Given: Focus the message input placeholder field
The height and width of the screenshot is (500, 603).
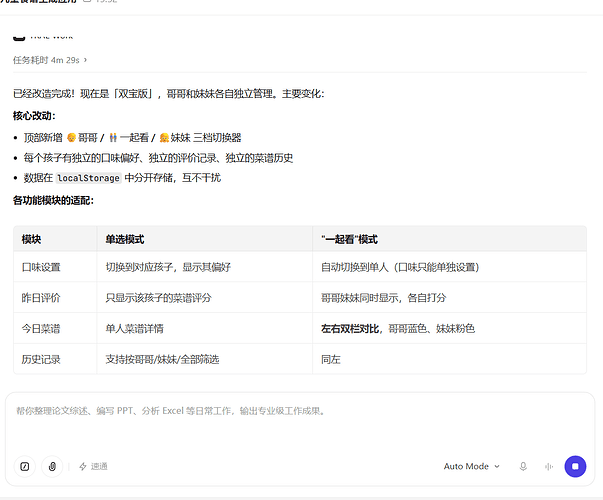Looking at the screenshot, I should [300, 411].
